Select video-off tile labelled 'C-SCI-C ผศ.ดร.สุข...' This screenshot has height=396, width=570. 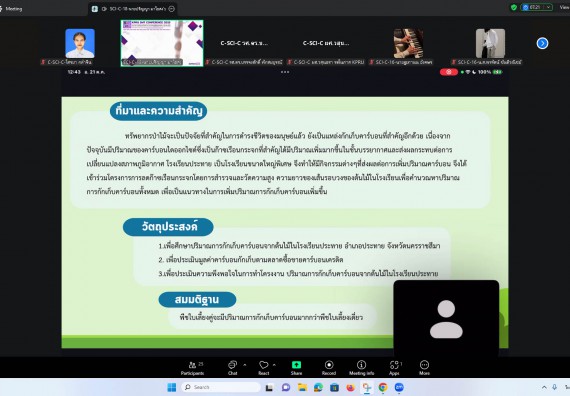coord(326,43)
